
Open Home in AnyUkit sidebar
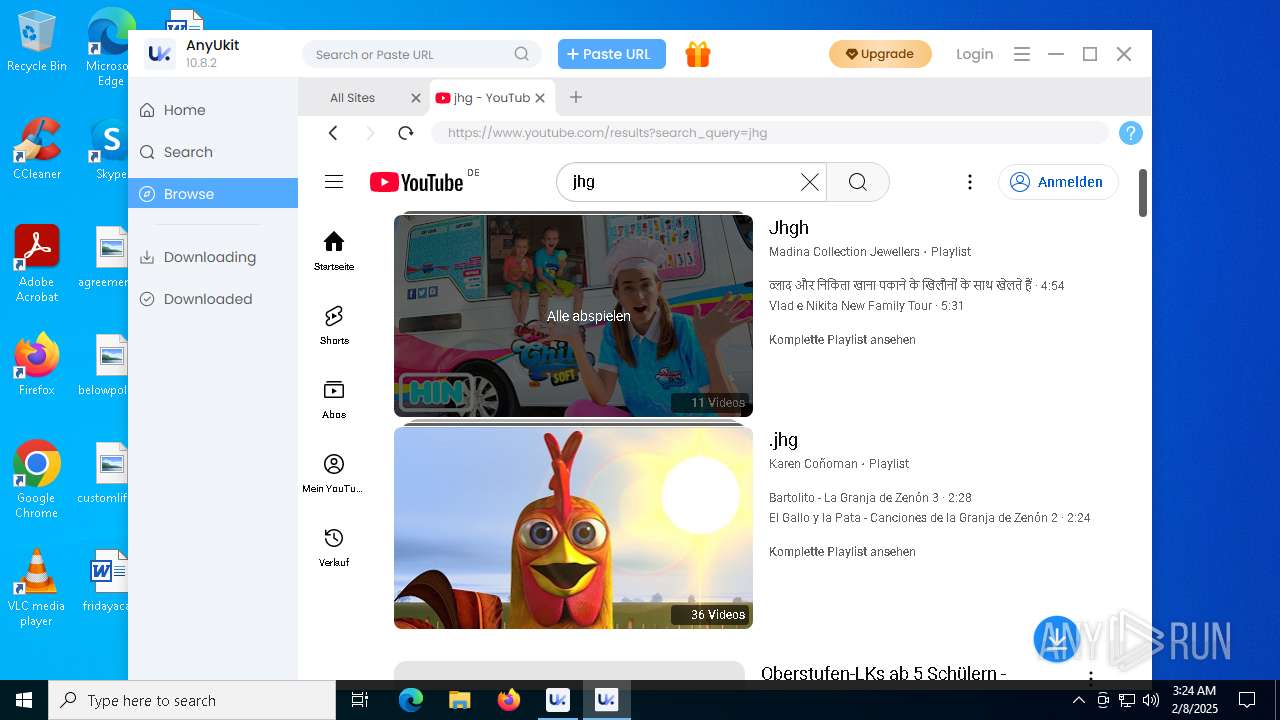pyautogui.click(x=213, y=110)
